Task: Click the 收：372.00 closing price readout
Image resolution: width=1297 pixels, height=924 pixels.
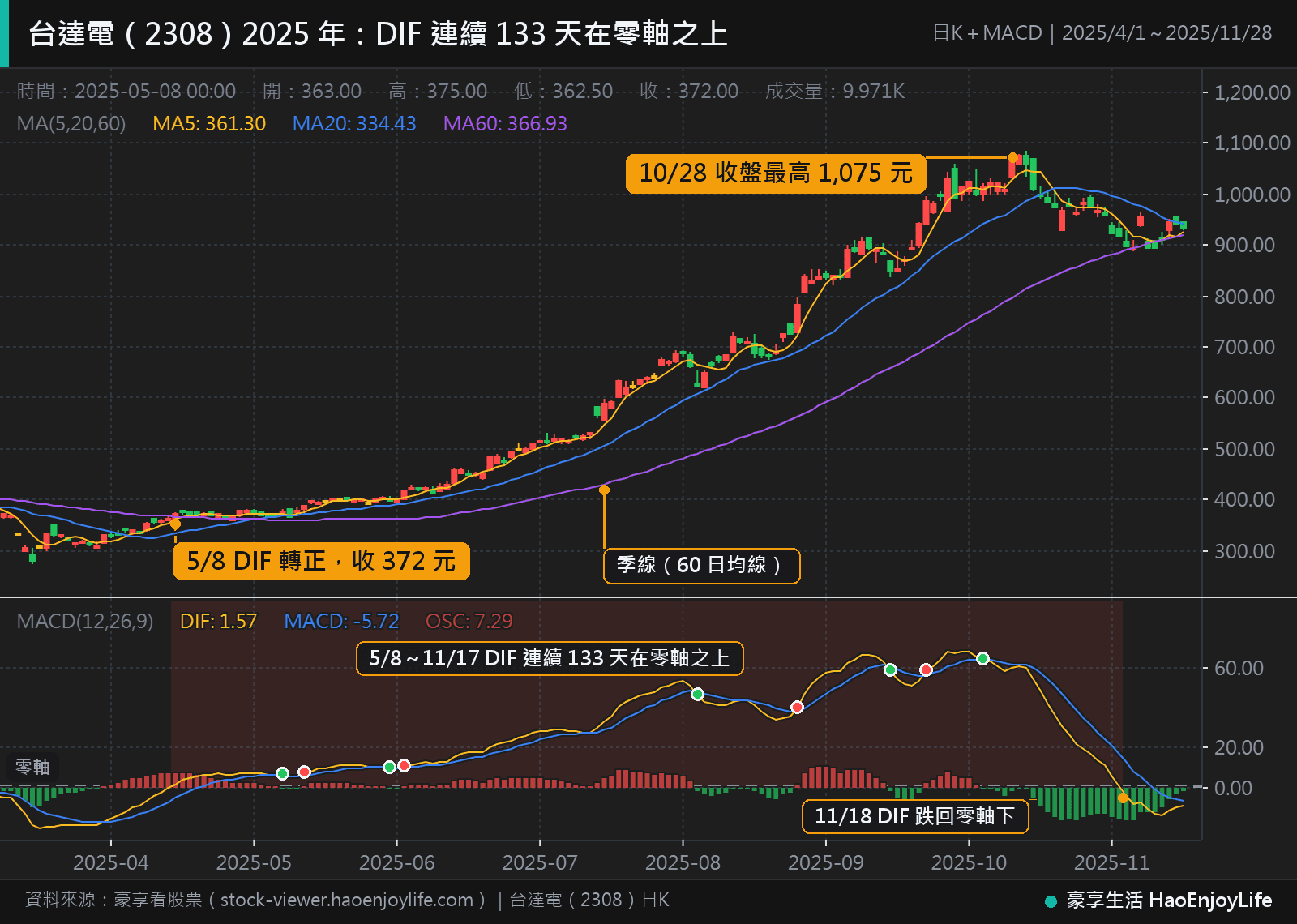Action: 689,91
